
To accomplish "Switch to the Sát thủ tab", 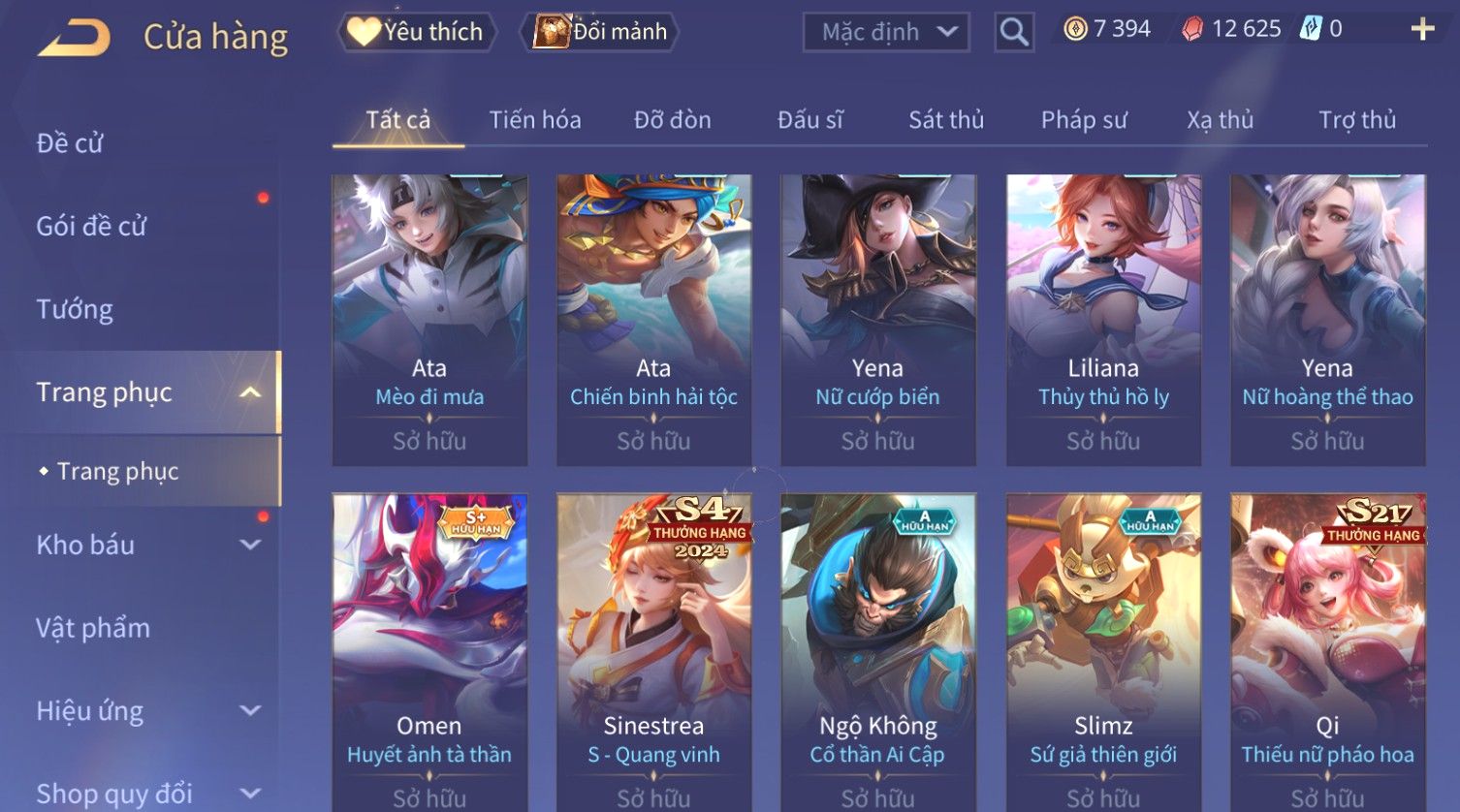I will click(x=946, y=120).
